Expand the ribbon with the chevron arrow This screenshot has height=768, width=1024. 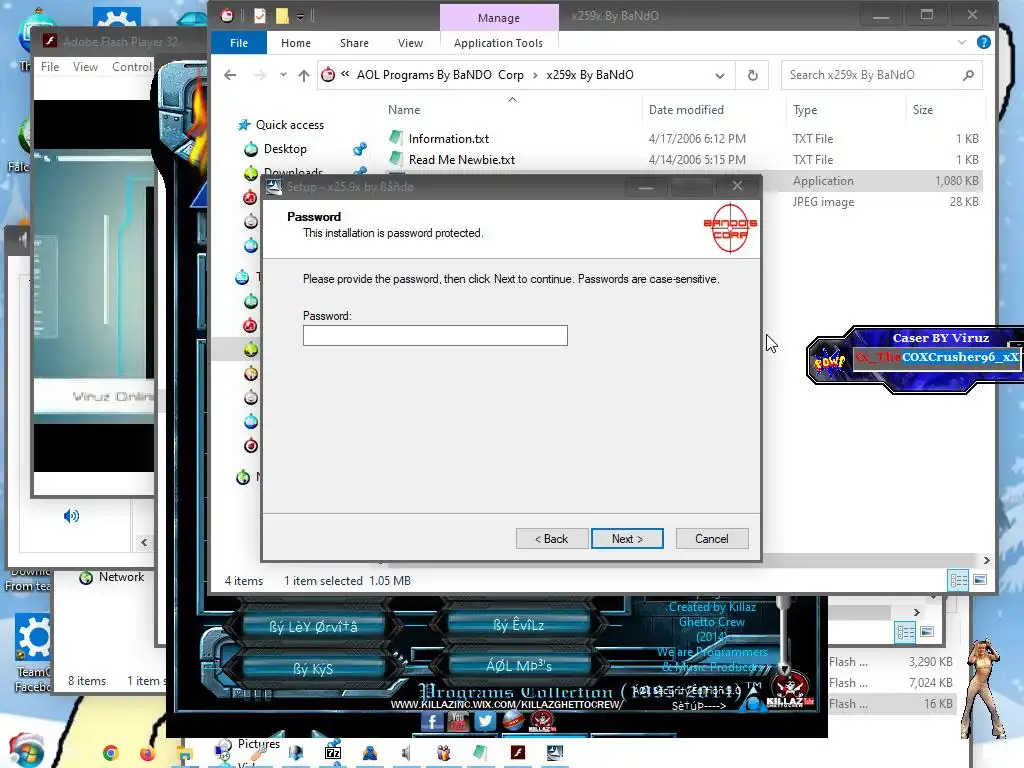[961, 42]
